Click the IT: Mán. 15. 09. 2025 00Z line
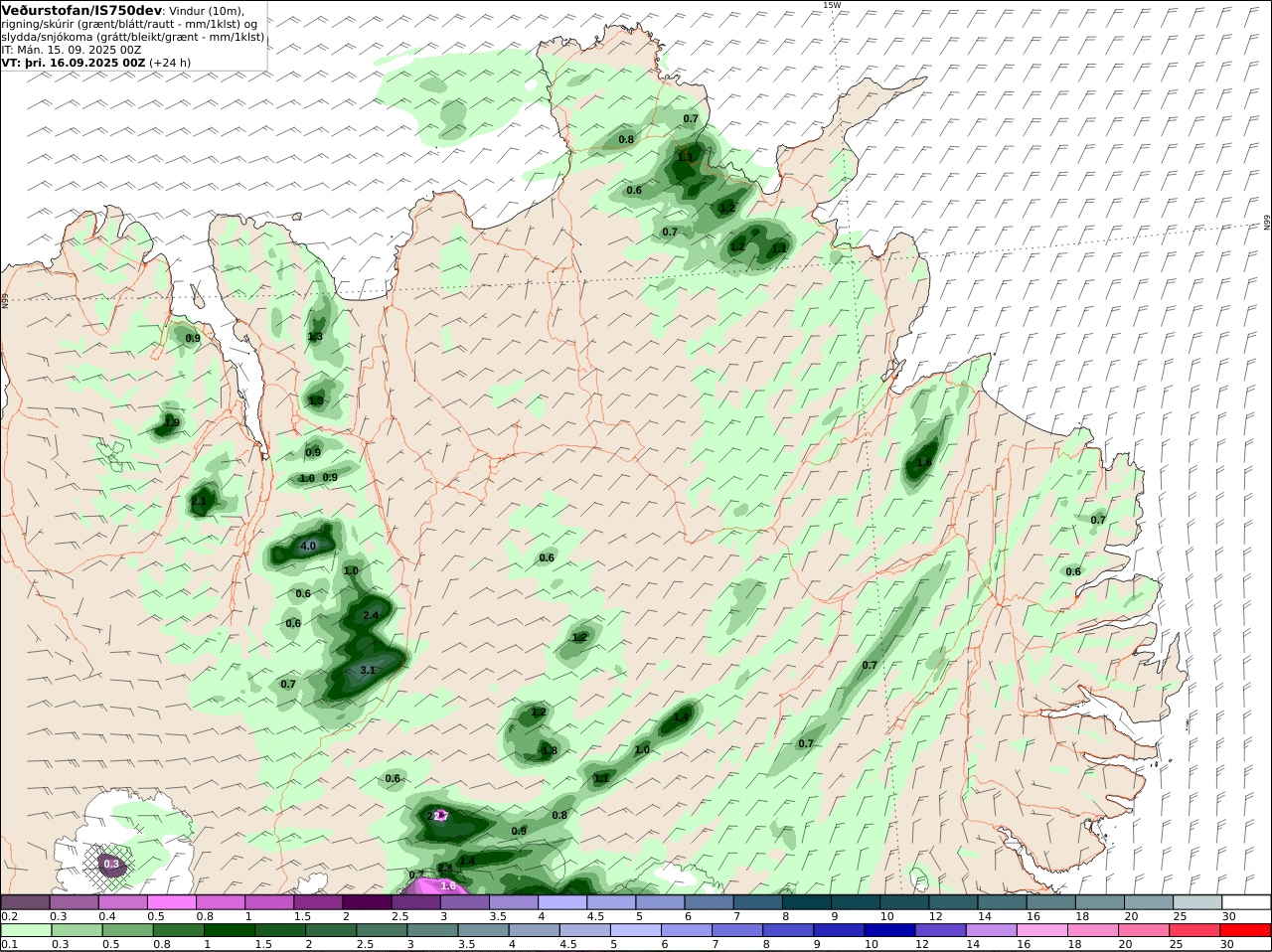Viewport: 1272px width, 952px height. point(72,49)
